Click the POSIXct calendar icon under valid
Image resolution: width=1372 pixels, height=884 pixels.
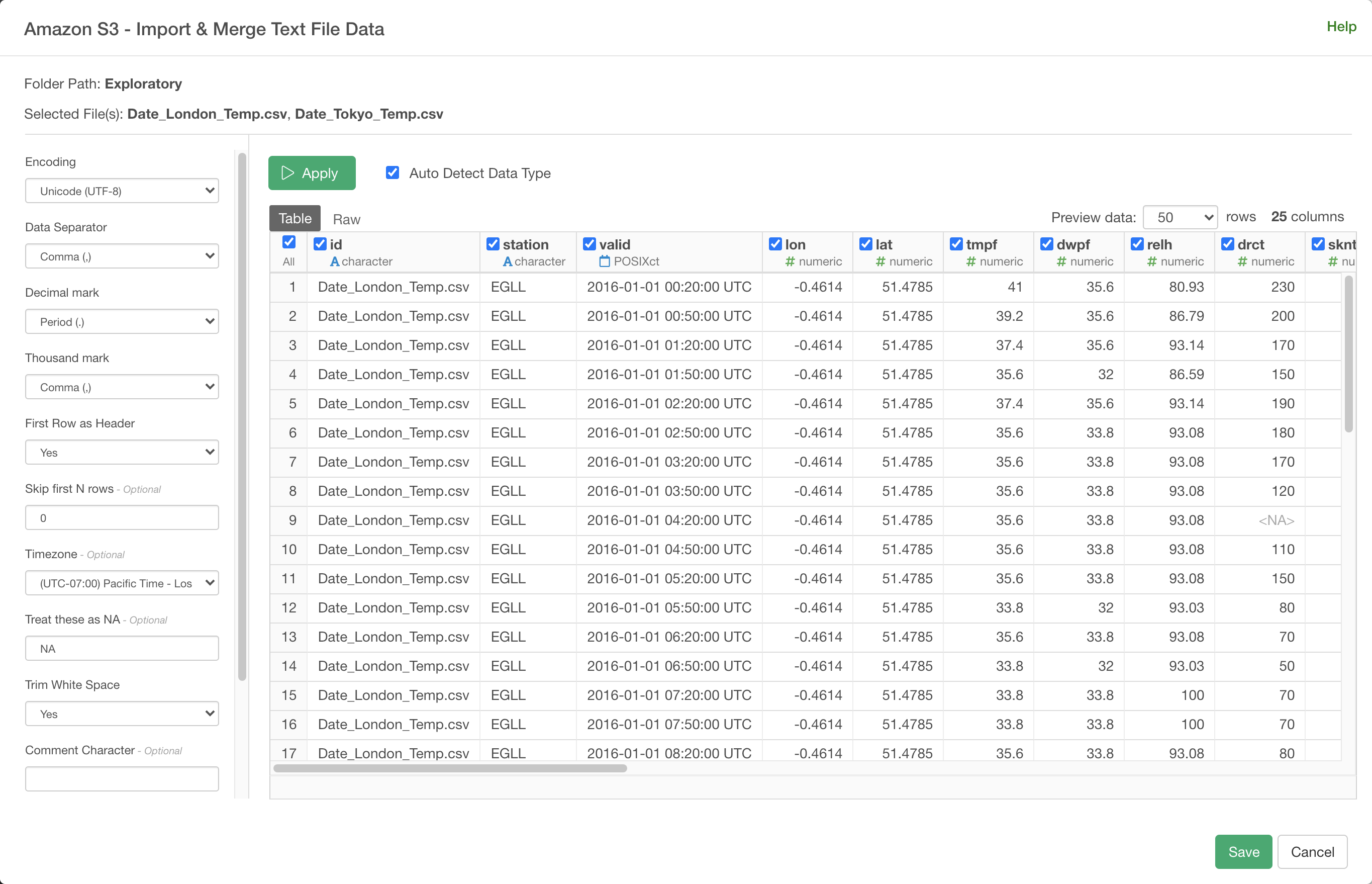click(604, 262)
